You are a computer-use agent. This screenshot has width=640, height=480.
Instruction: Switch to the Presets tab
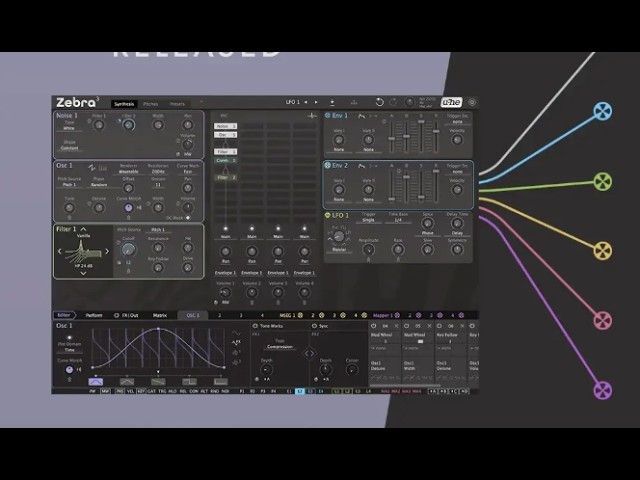pos(177,104)
